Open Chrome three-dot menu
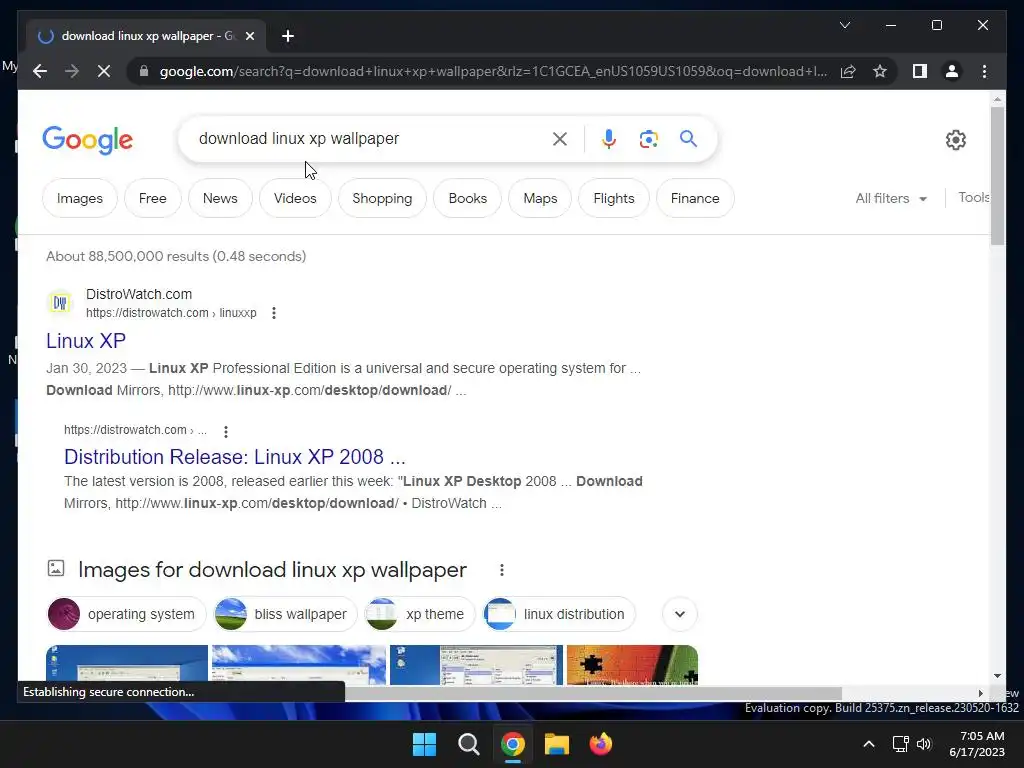 coord(984,71)
